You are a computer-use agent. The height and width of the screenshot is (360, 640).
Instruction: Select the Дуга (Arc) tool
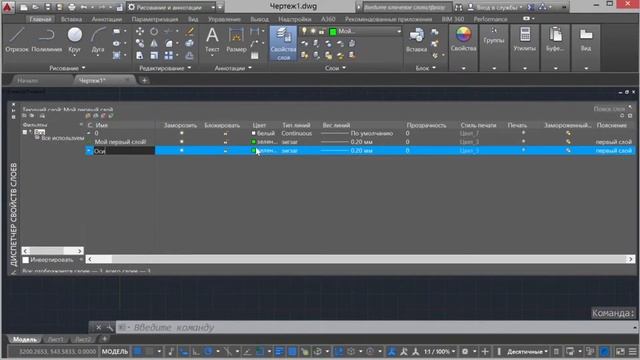coord(98,40)
